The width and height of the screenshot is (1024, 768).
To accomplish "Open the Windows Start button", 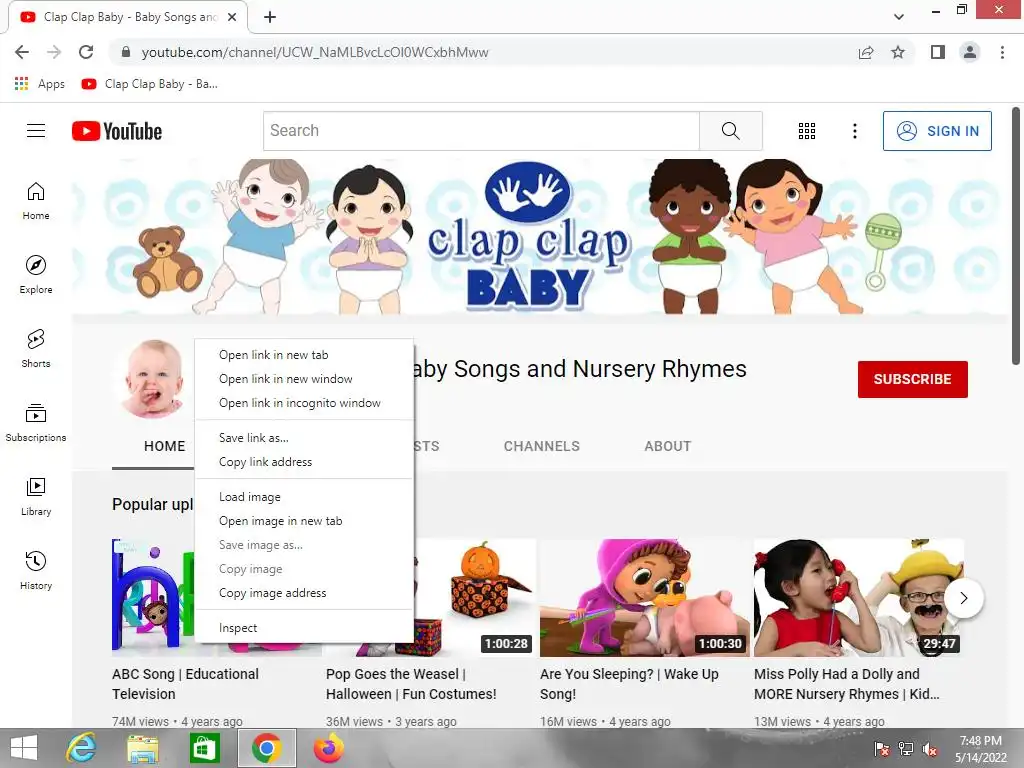I will 24,748.
